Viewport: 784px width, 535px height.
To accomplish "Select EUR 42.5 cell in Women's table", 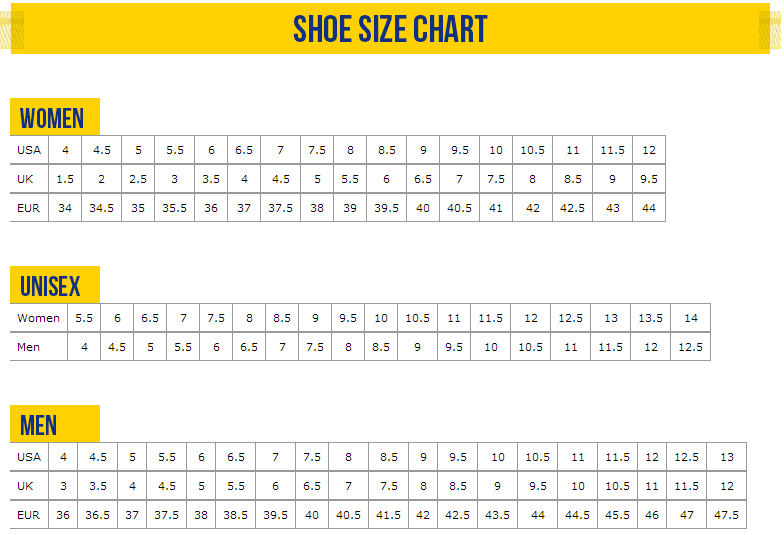I will tap(572, 207).
